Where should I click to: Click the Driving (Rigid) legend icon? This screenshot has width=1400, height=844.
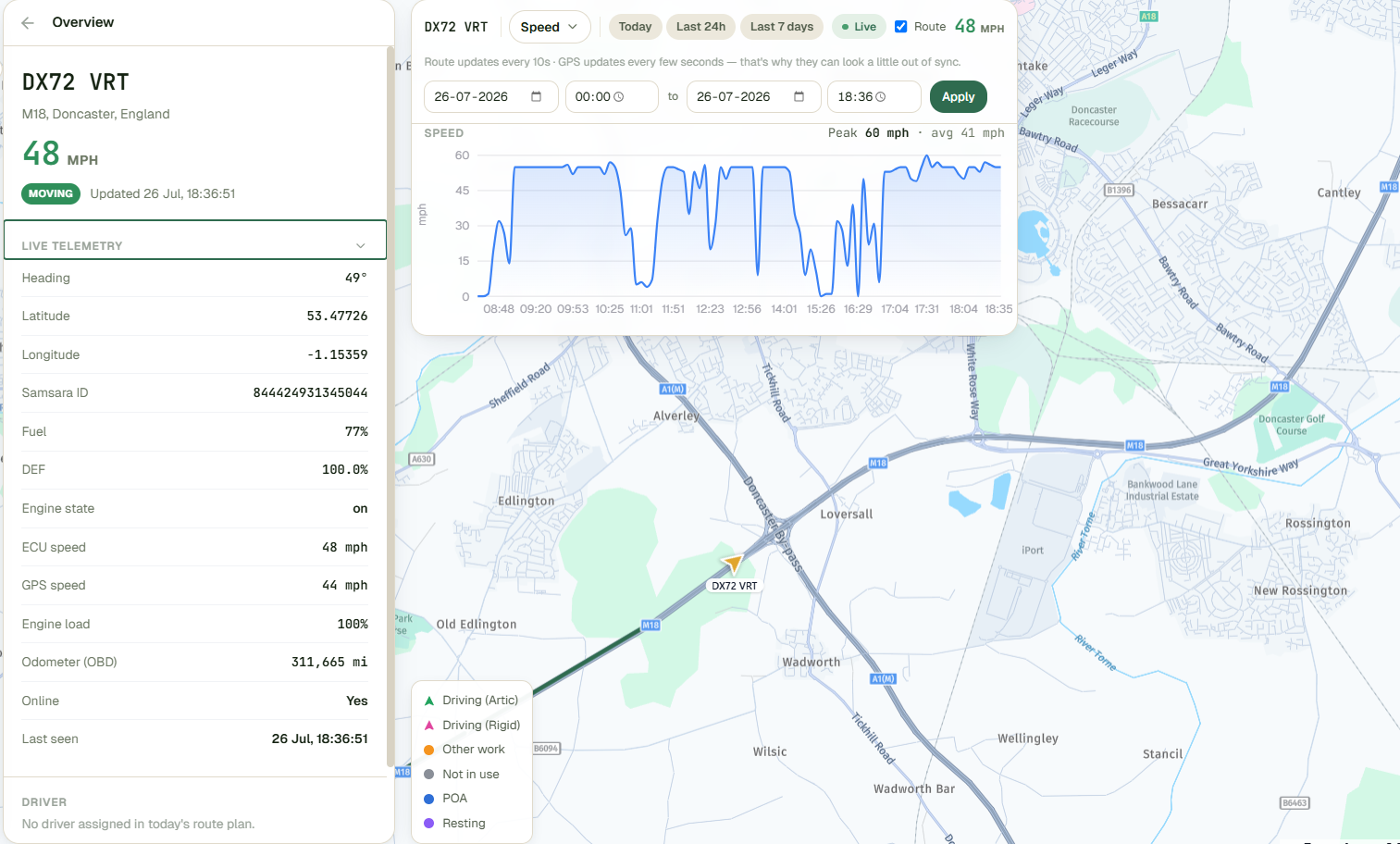coord(429,726)
